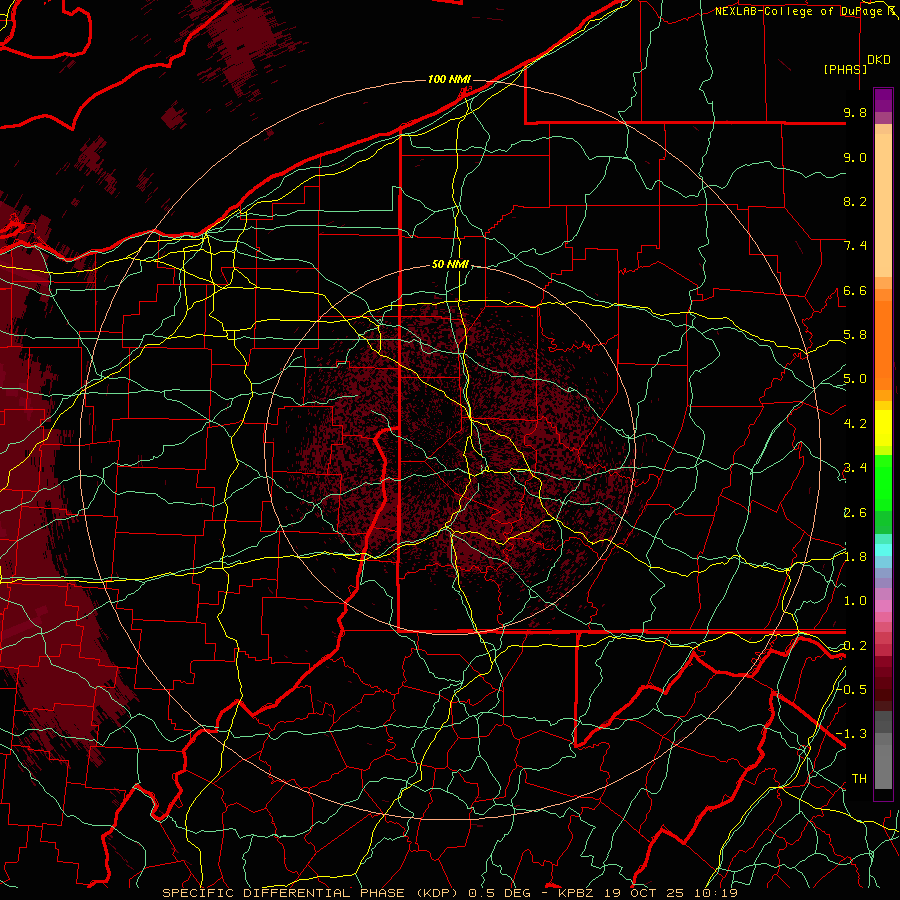Image resolution: width=900 pixels, height=900 pixels.
Task: Click the 19 OCT 25 10:19 timestamp
Action: pos(671,893)
